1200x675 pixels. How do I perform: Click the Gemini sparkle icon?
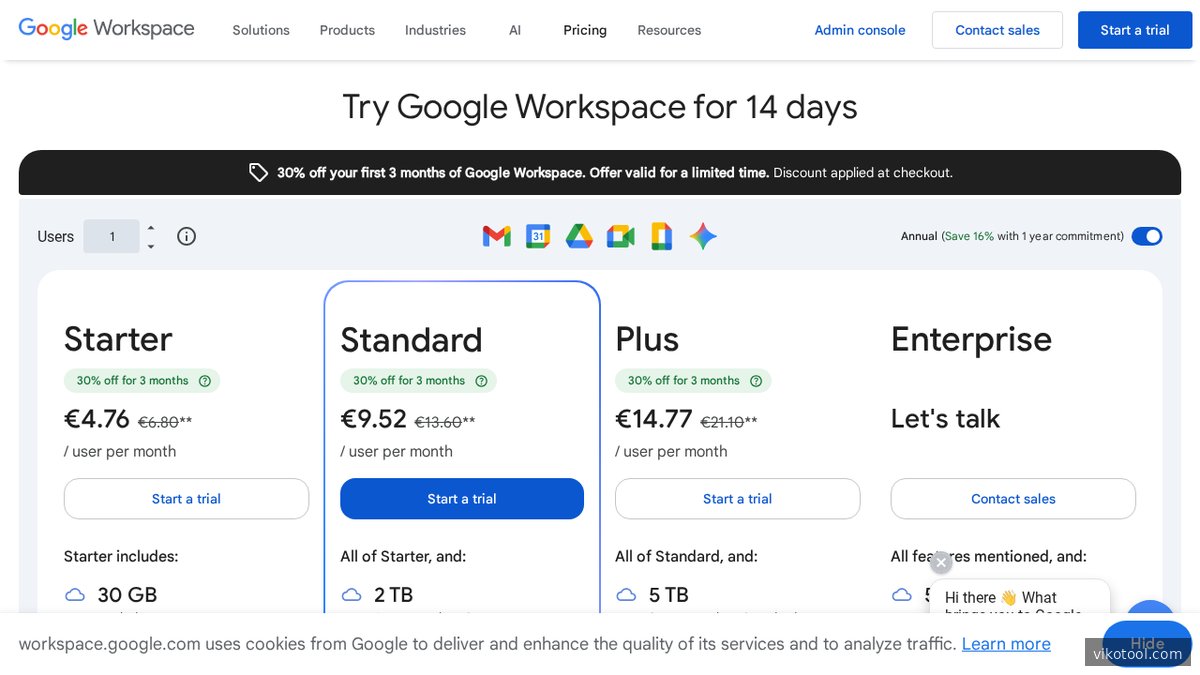tap(703, 236)
